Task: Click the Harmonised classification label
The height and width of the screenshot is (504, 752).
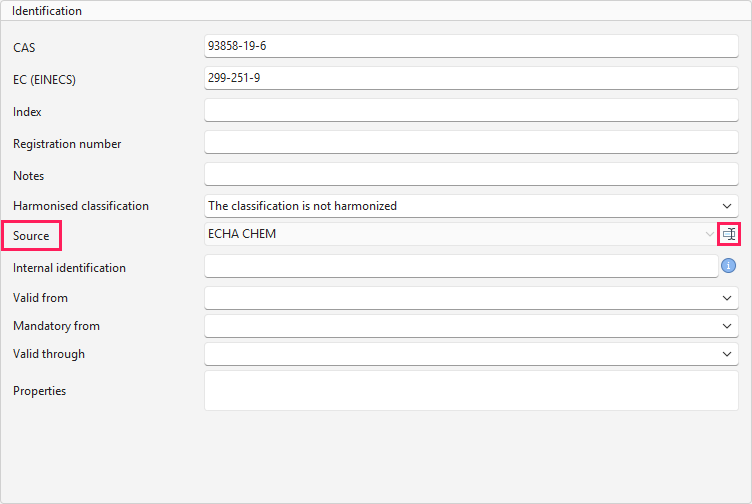Action: pos(81,206)
